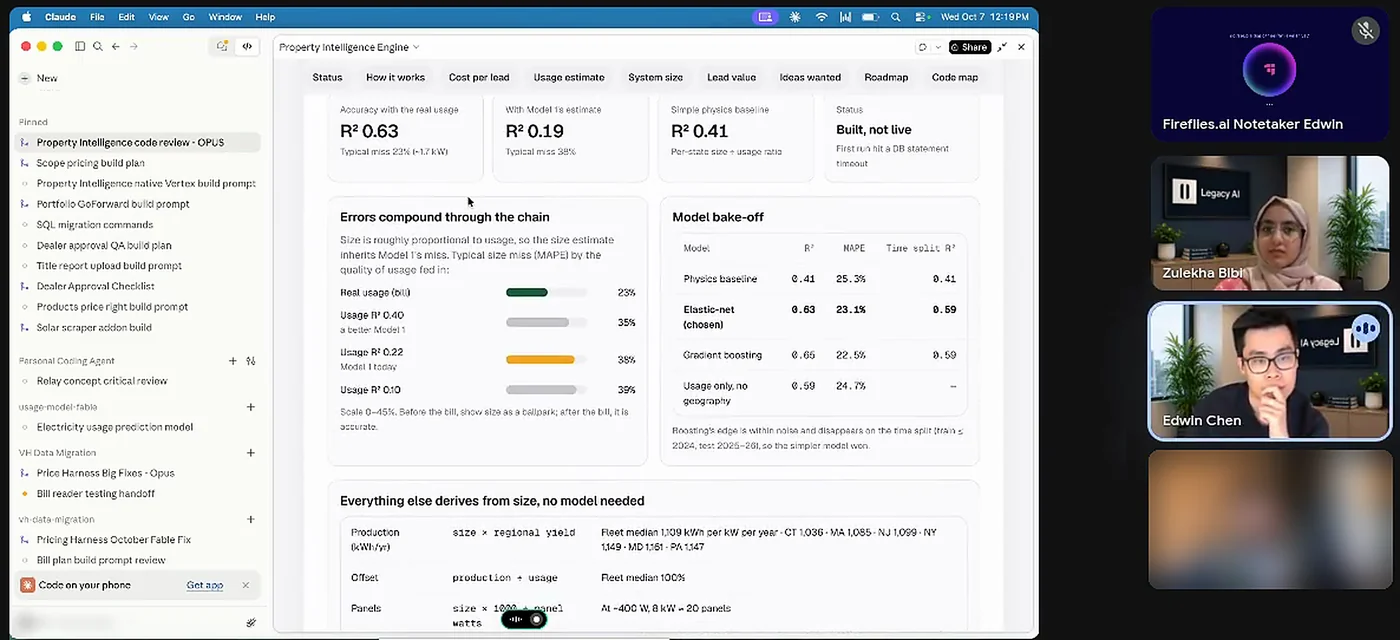The height and width of the screenshot is (640, 1400).
Task: Switch to the code mode icon
Action: 247,46
